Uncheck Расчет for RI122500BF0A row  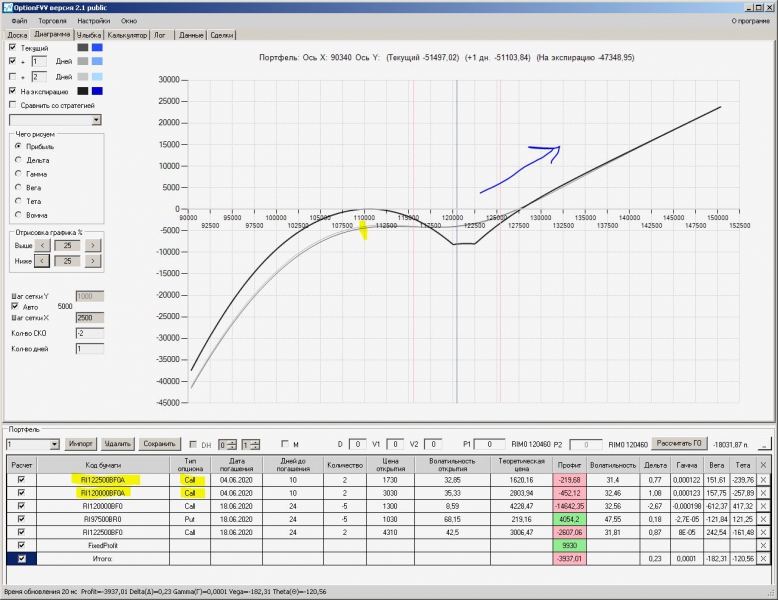(21, 480)
